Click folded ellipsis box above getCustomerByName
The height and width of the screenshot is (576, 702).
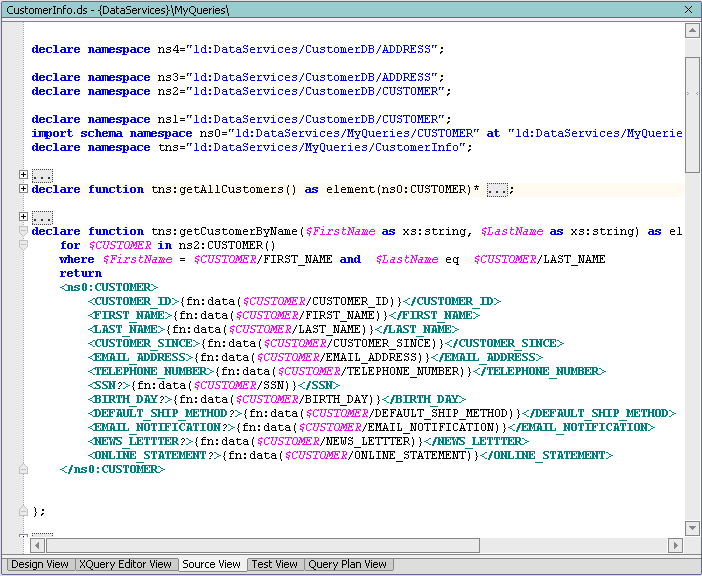(43, 218)
